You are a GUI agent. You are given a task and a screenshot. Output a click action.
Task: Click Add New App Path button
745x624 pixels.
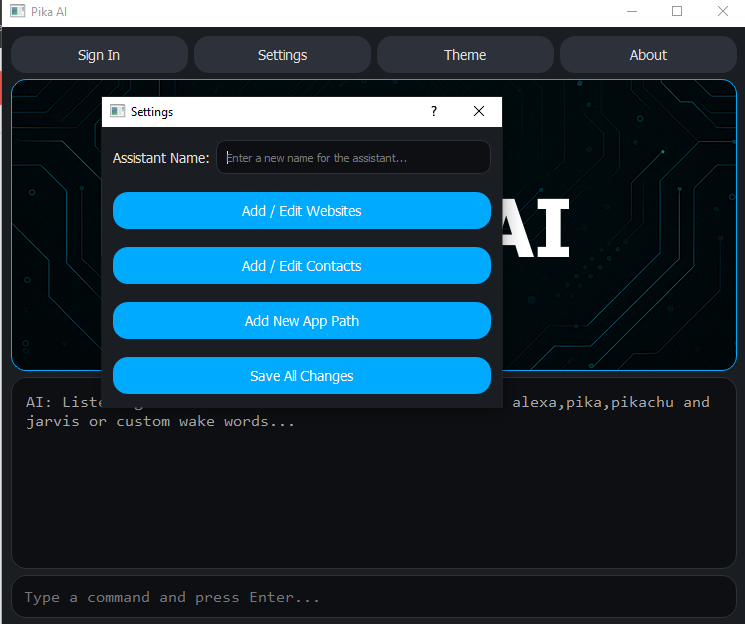coord(302,321)
